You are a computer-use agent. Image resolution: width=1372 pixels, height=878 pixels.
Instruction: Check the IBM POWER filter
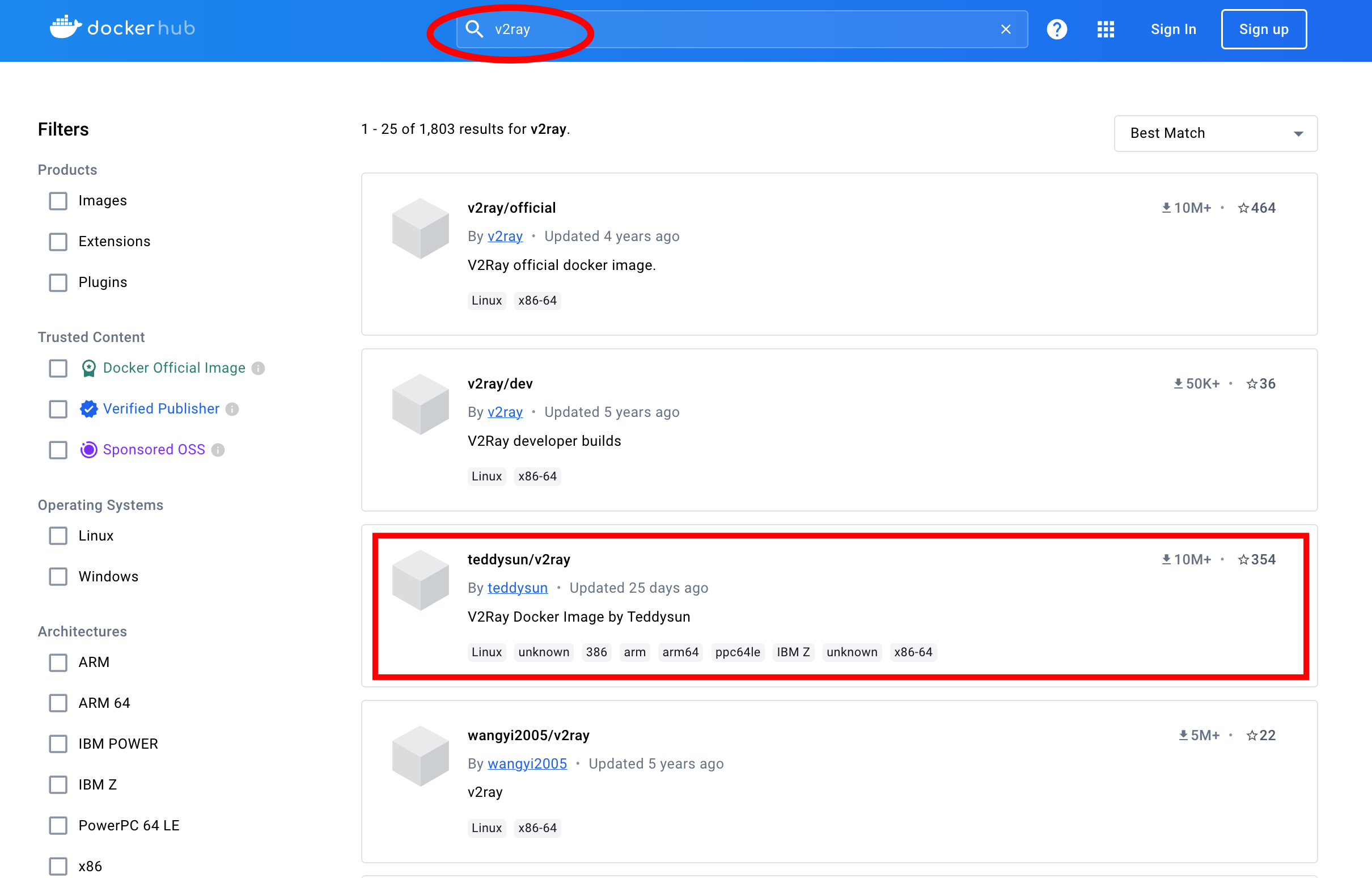coord(58,745)
